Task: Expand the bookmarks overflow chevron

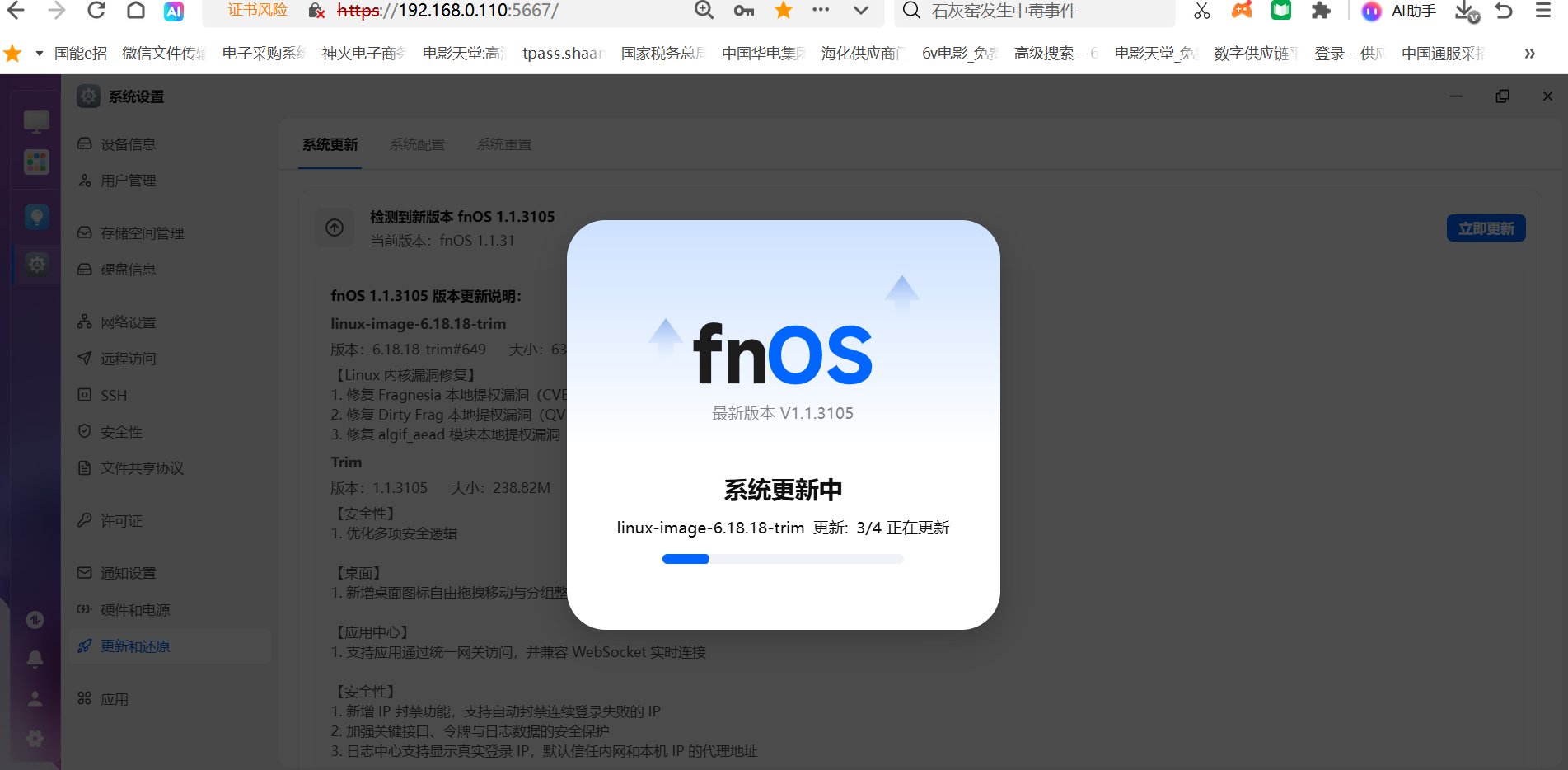Action: pyautogui.click(x=1529, y=54)
